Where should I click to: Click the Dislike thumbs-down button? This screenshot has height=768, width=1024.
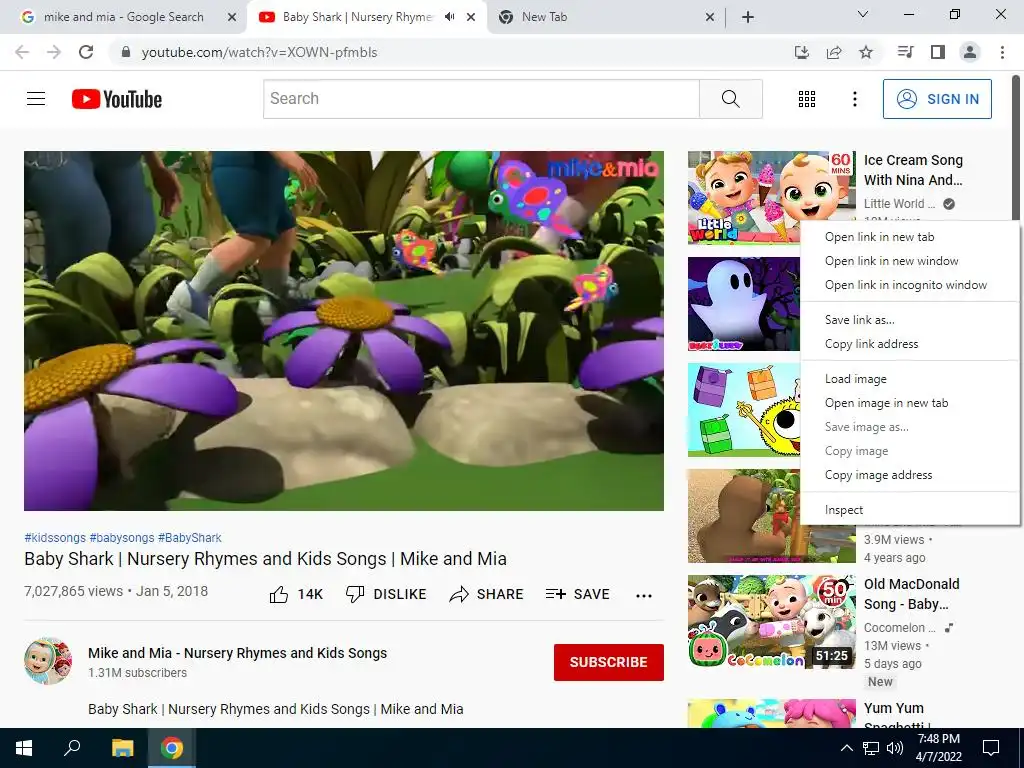(x=386, y=594)
